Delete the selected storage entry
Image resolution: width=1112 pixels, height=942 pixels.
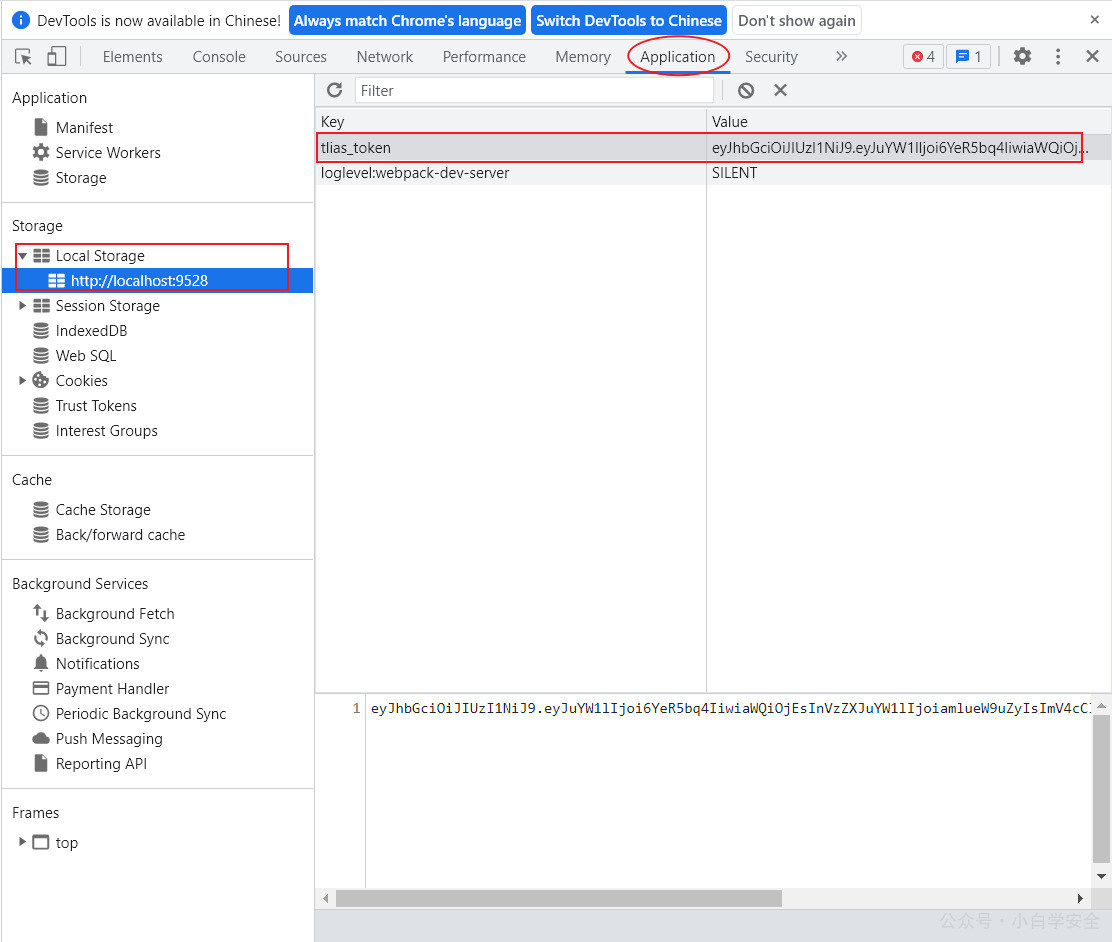[x=780, y=90]
